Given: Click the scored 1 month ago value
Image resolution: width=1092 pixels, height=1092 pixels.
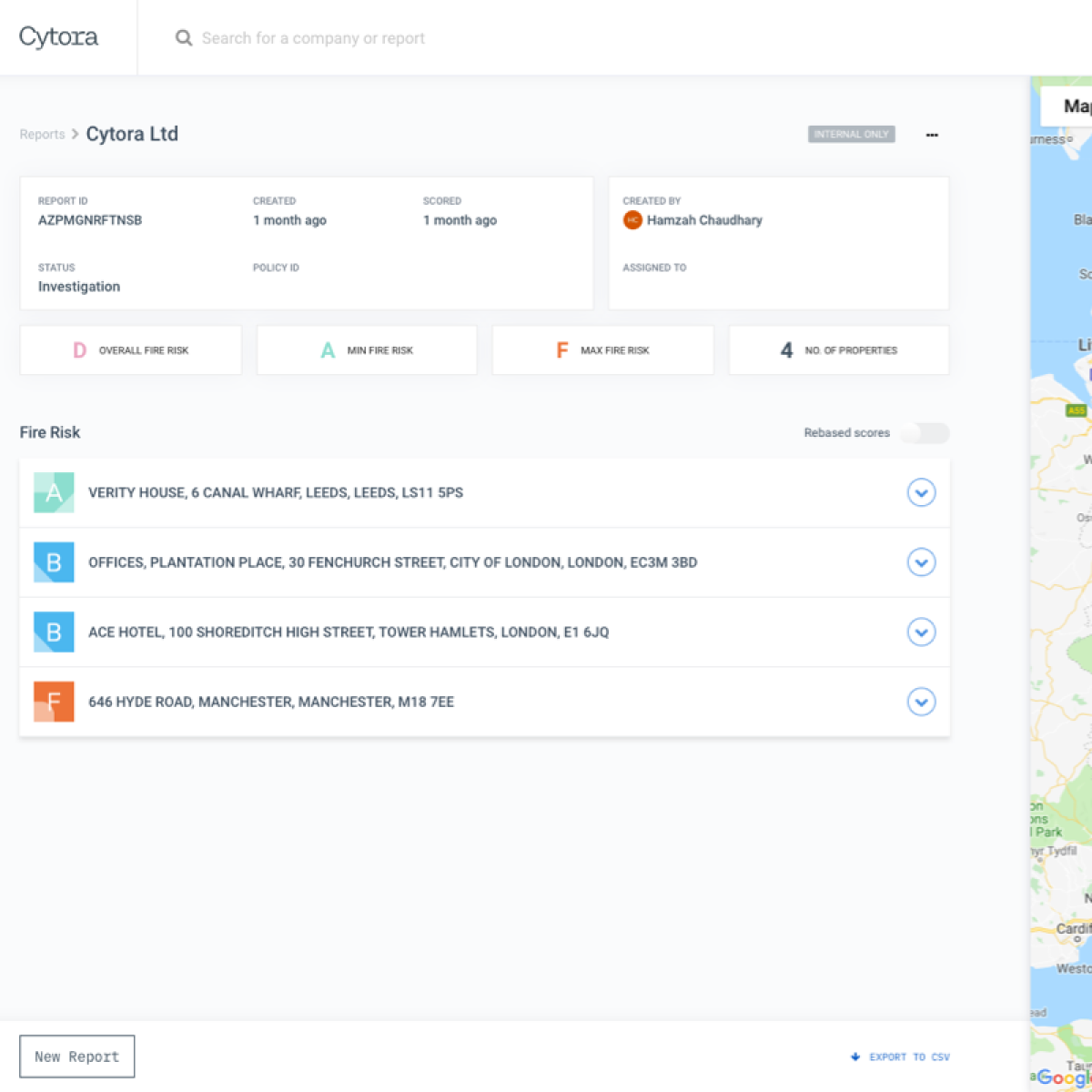Looking at the screenshot, I should click(460, 220).
